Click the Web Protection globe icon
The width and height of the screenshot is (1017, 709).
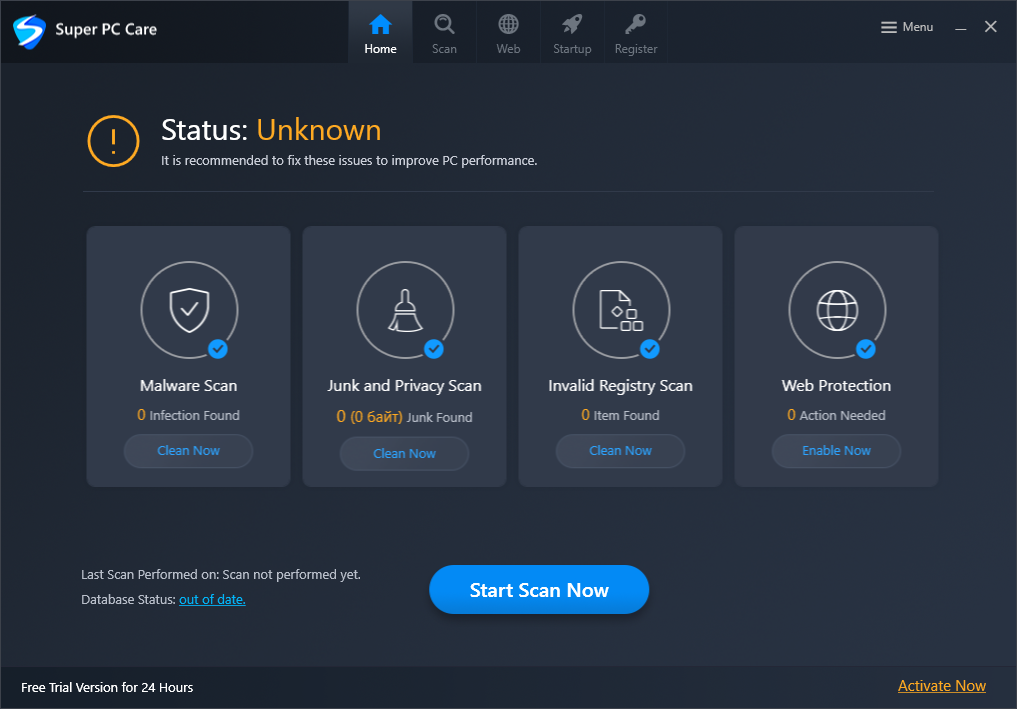coord(837,310)
